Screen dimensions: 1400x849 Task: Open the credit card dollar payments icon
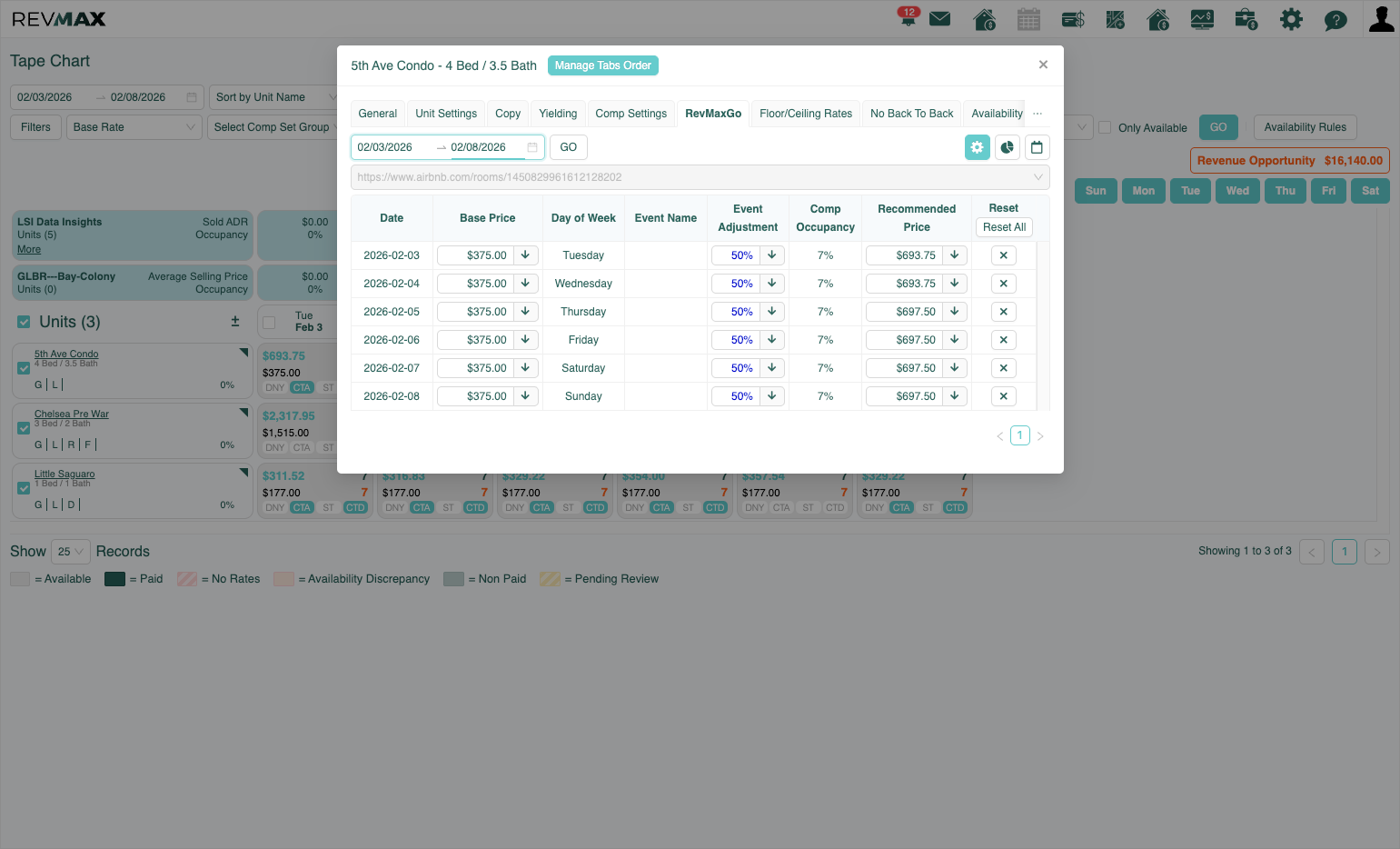[x=1073, y=19]
